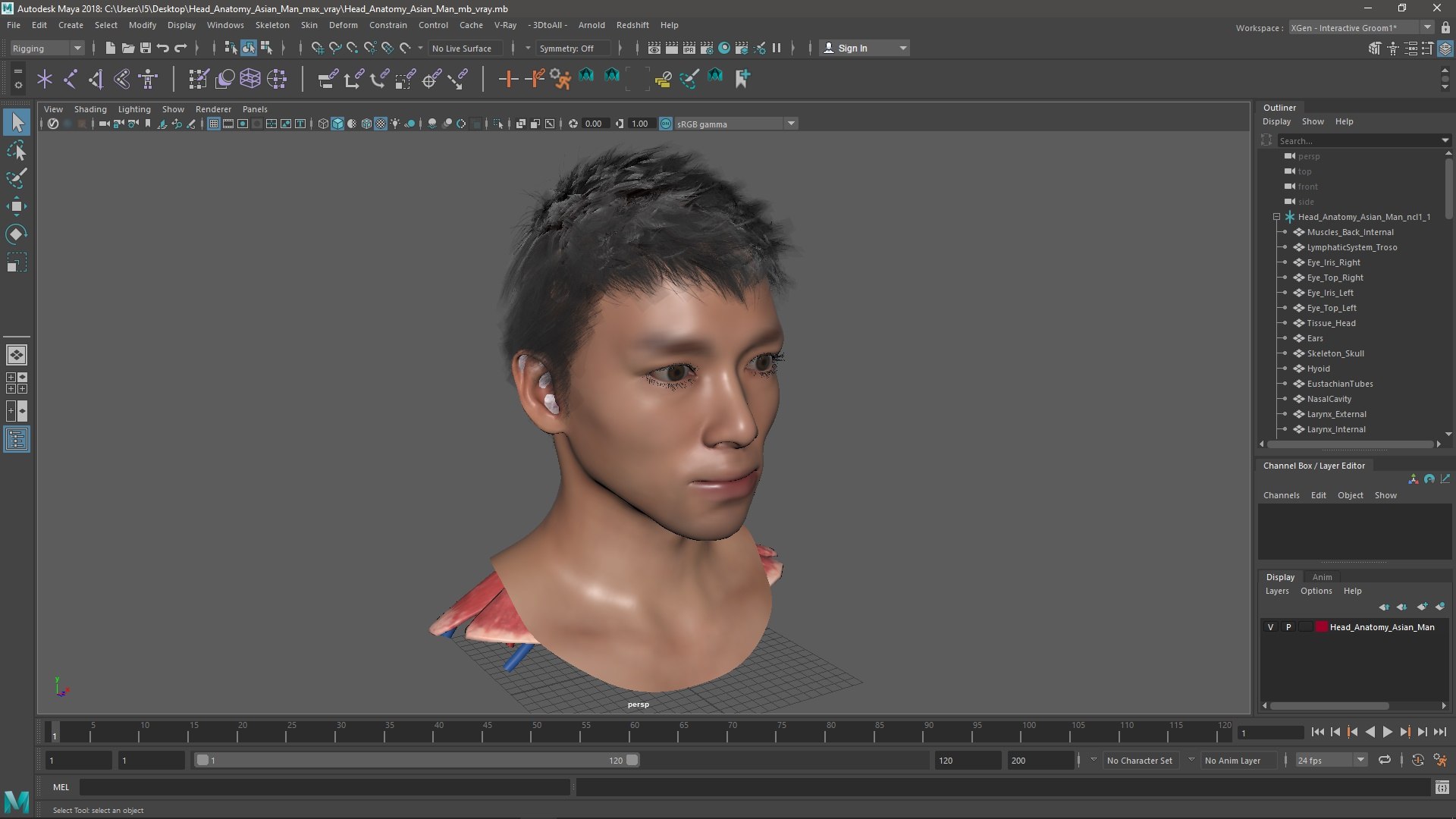Screen dimensions: 1456x819
Task: Open the No Anim Layer dropdown
Action: pyautogui.click(x=1191, y=760)
